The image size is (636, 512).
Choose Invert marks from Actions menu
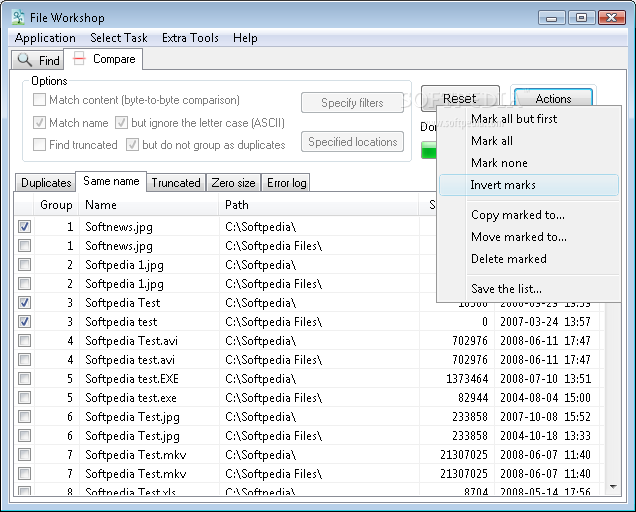click(529, 185)
